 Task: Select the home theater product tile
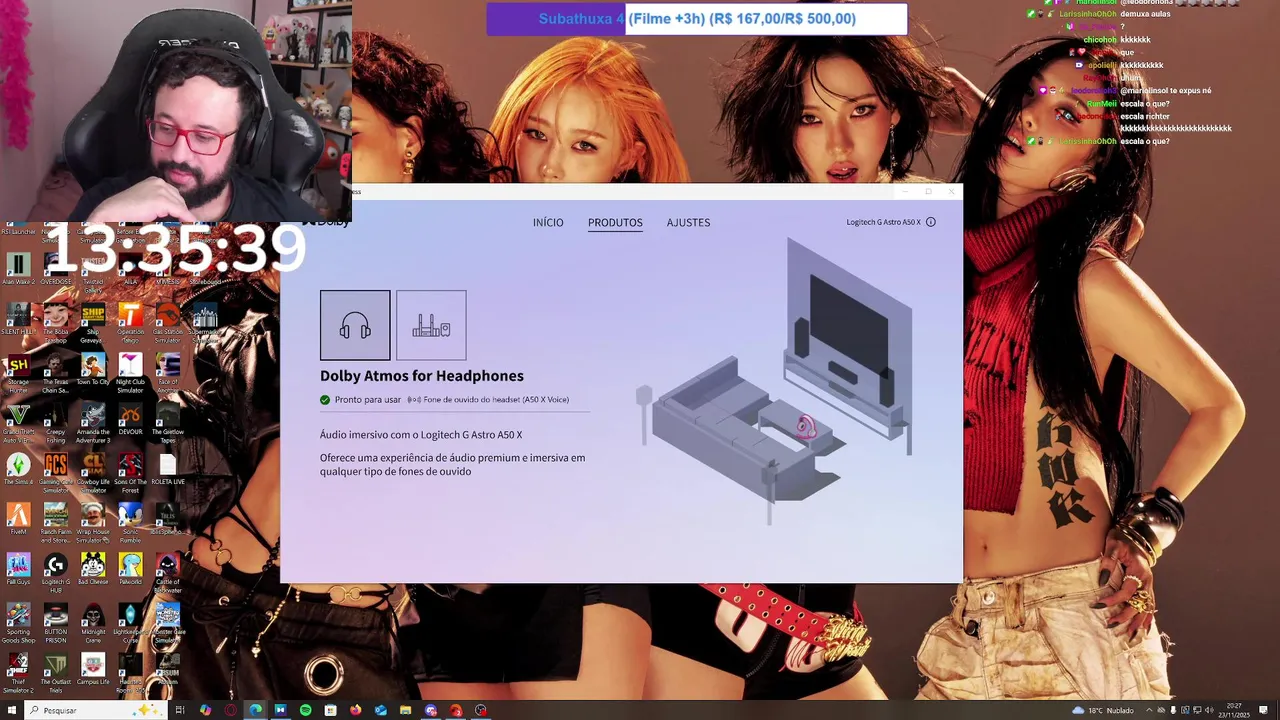pyautogui.click(x=431, y=325)
